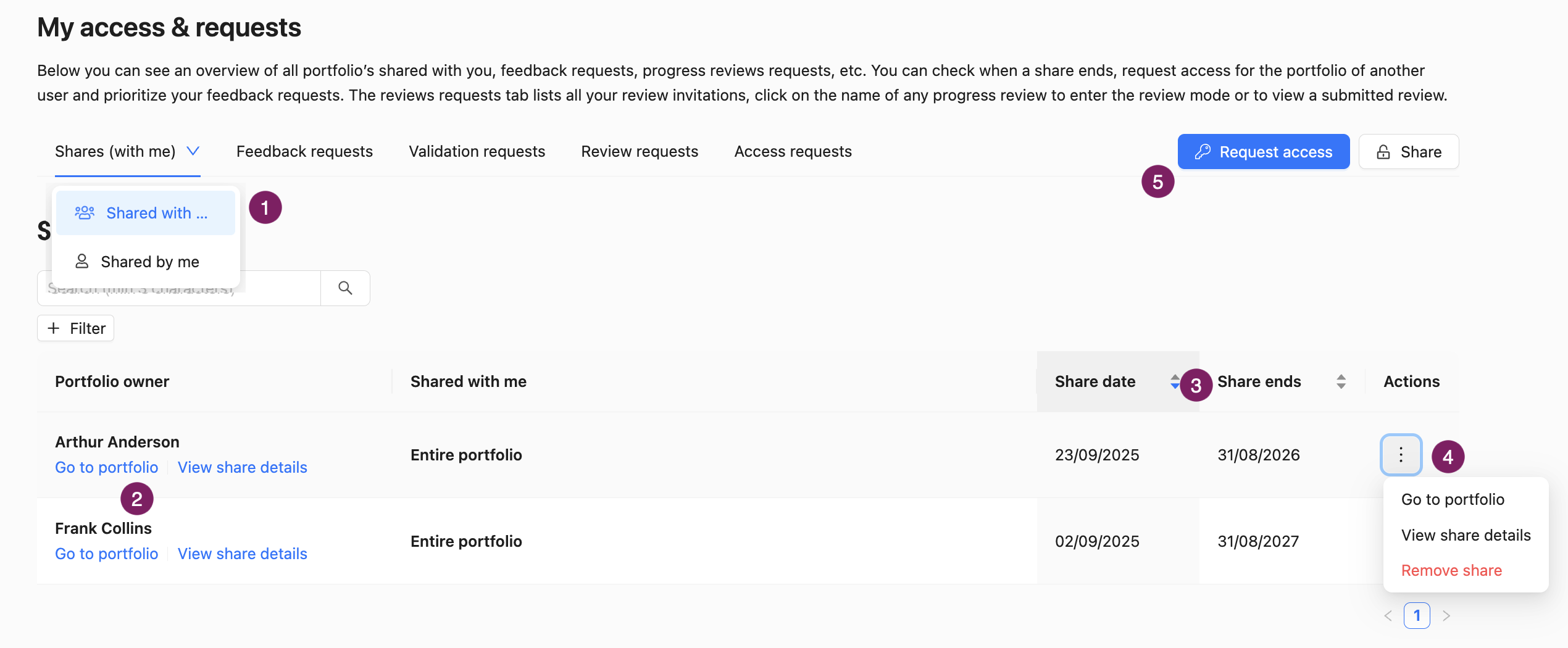Go to previous page arrow
The width and height of the screenshot is (1568, 648).
point(1388,615)
